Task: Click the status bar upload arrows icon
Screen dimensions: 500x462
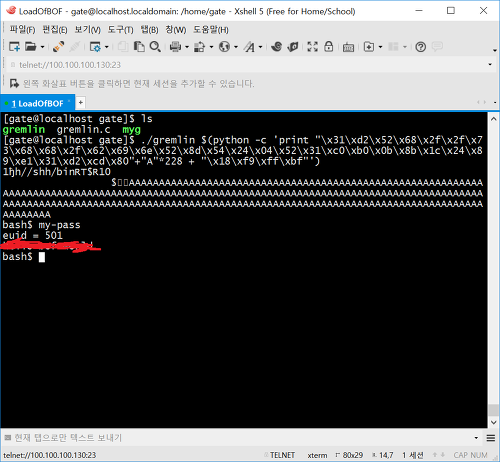Action: click(439, 455)
